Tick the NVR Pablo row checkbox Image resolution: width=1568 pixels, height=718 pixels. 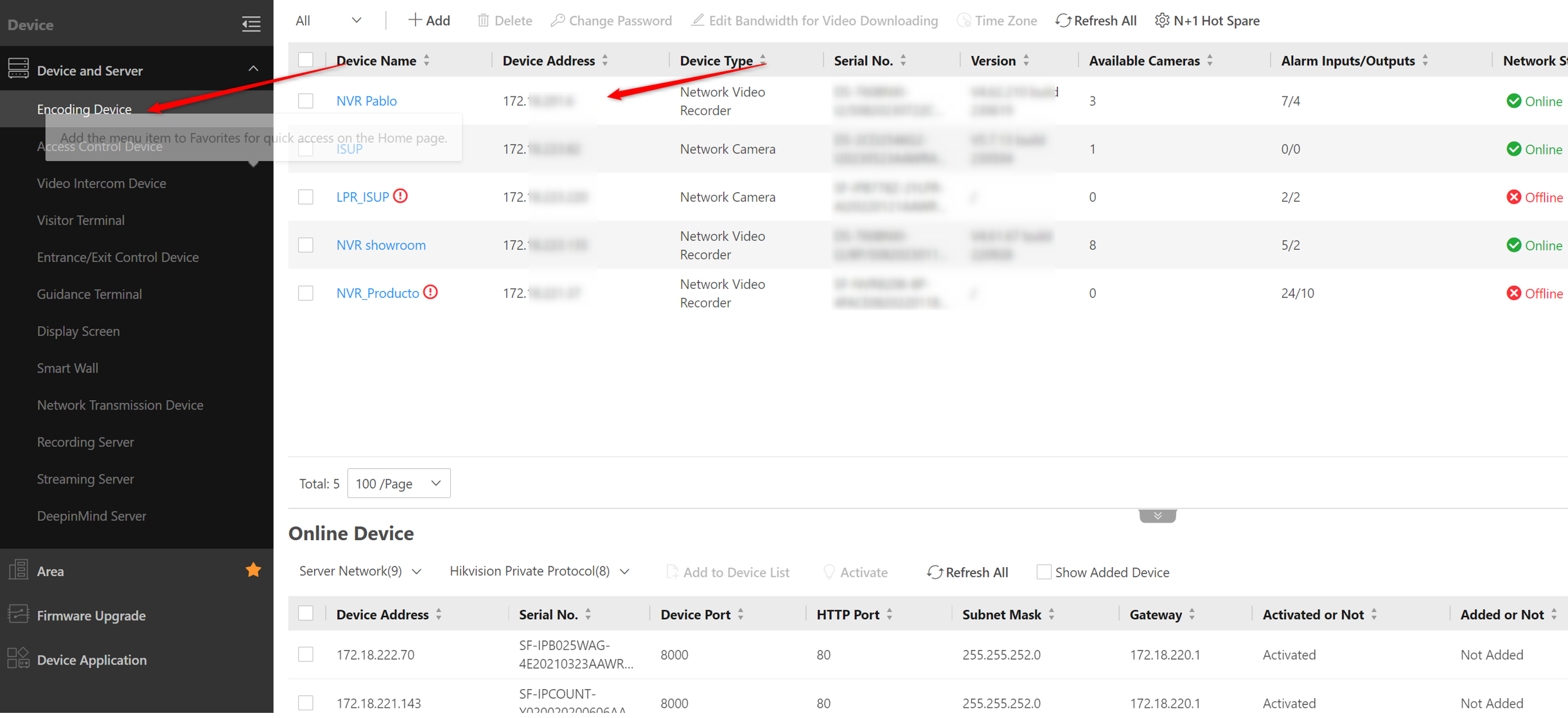coord(306,101)
